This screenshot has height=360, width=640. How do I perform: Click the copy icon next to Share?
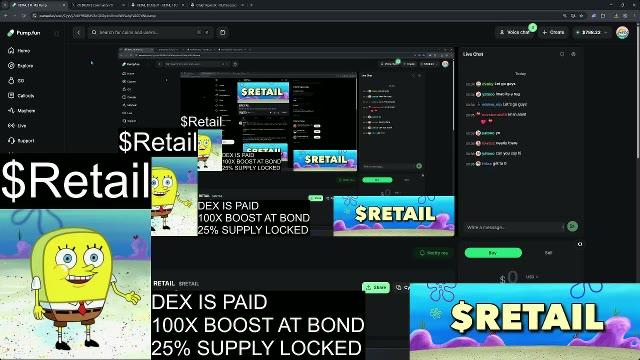pos(399,287)
